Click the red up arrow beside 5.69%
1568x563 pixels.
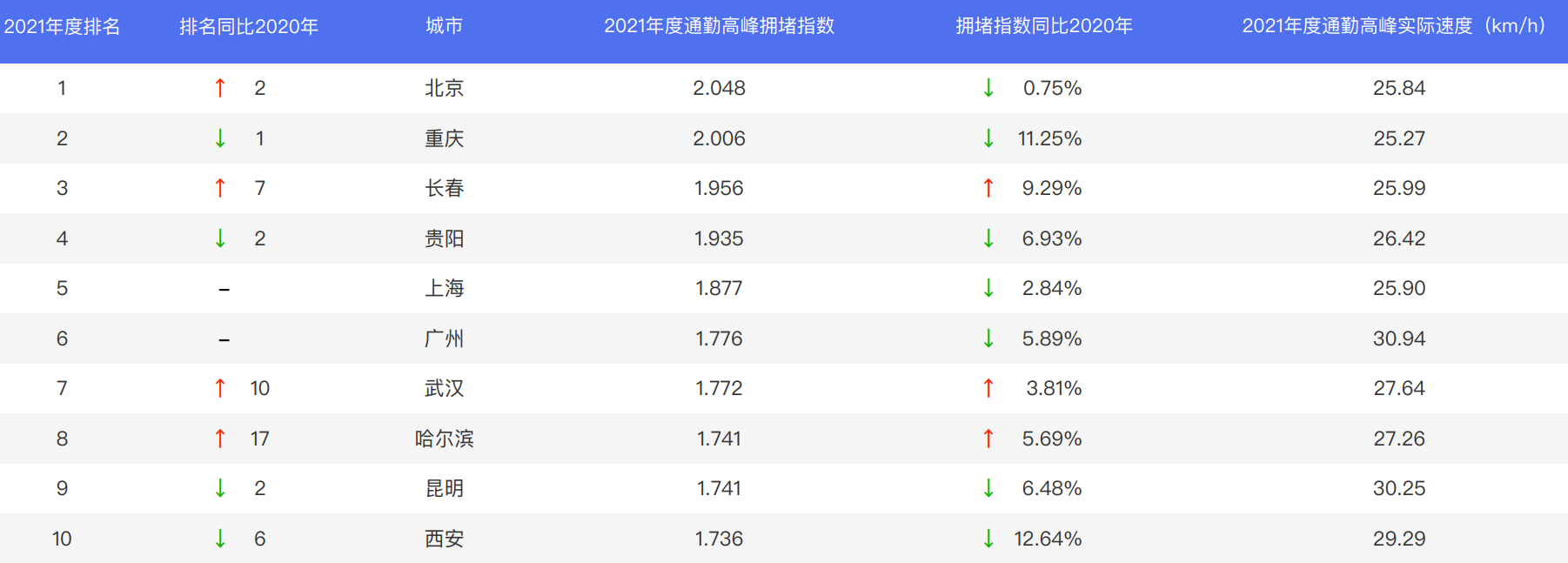(988, 439)
